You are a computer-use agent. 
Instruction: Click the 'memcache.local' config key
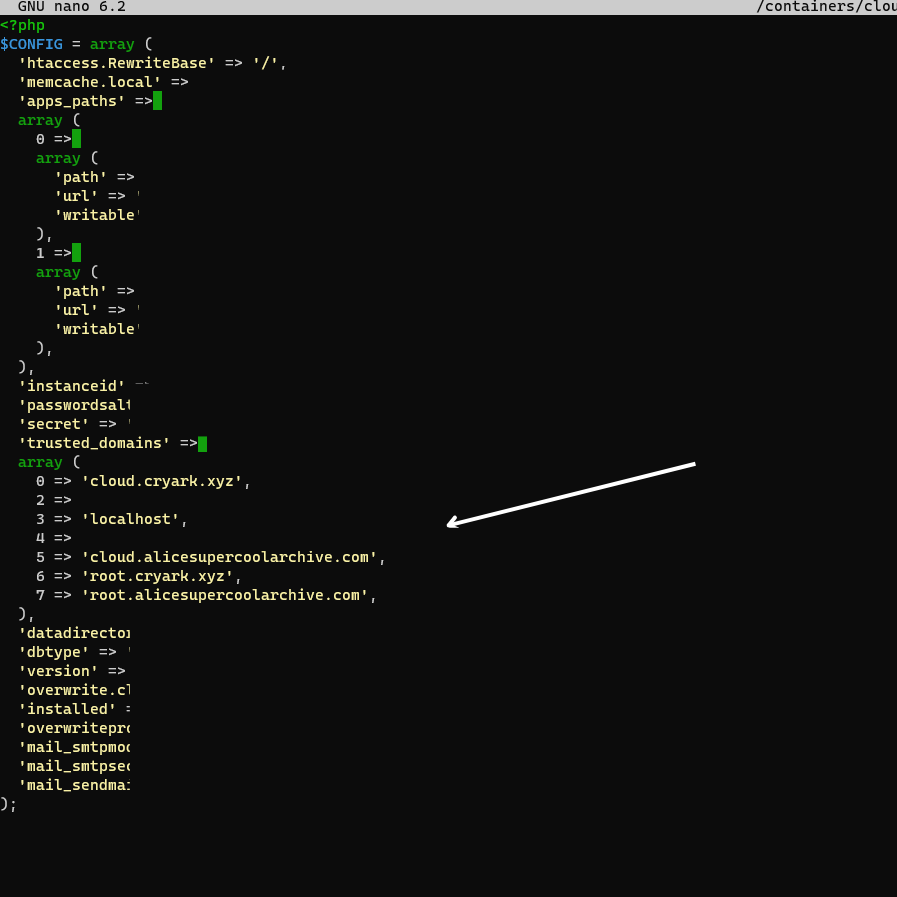tap(89, 82)
